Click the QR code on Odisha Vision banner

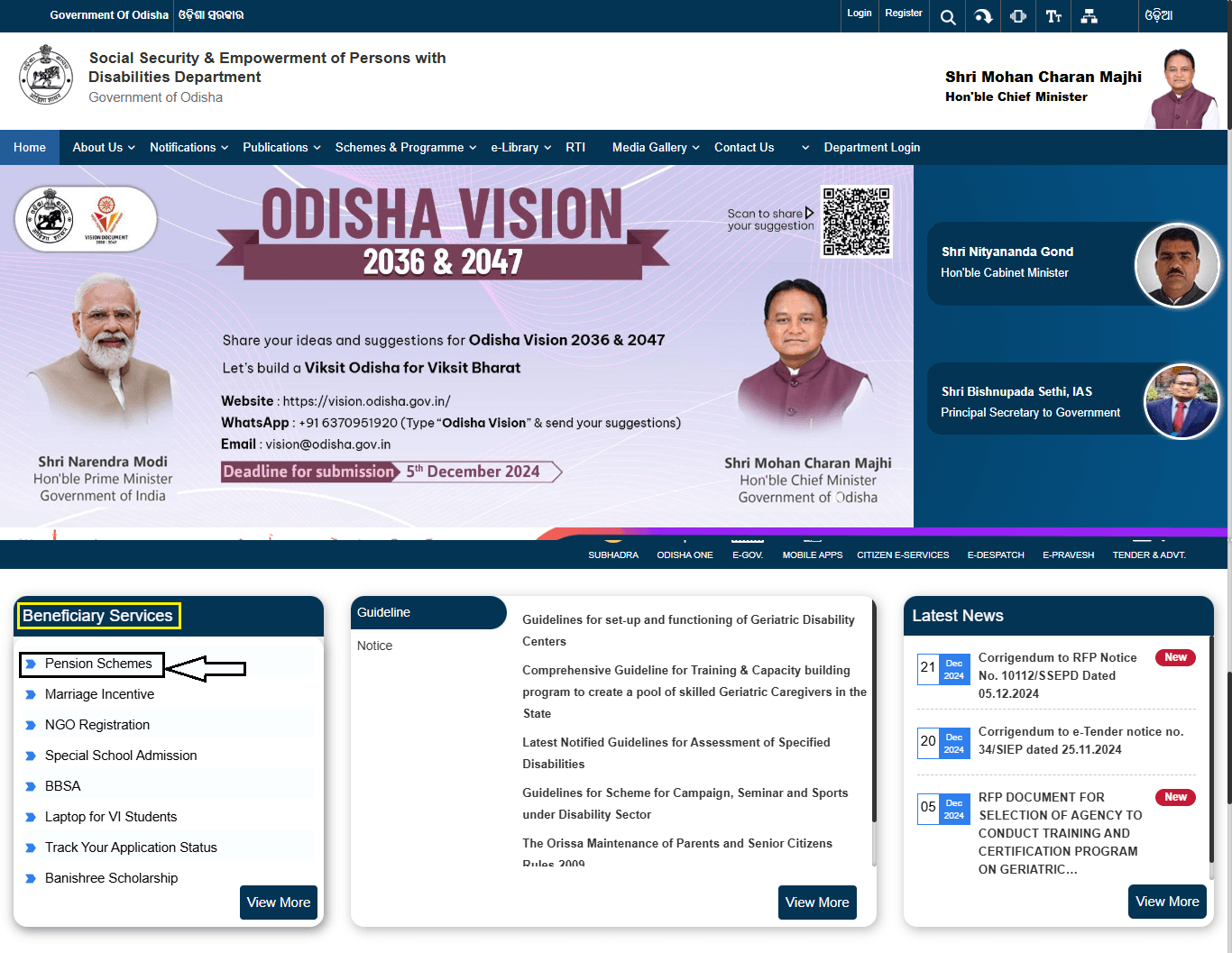[856, 222]
